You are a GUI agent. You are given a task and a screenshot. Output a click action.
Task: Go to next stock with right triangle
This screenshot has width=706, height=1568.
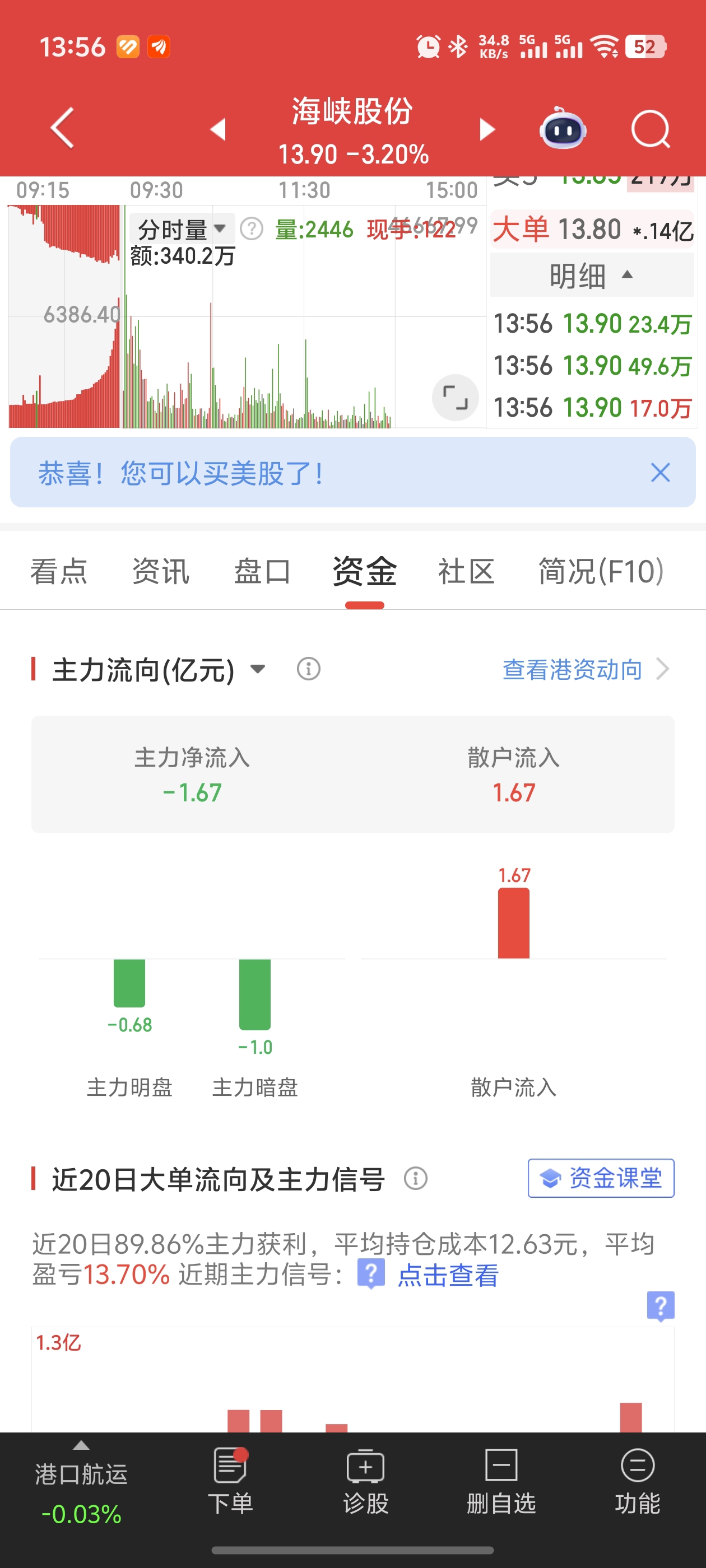coord(487,129)
